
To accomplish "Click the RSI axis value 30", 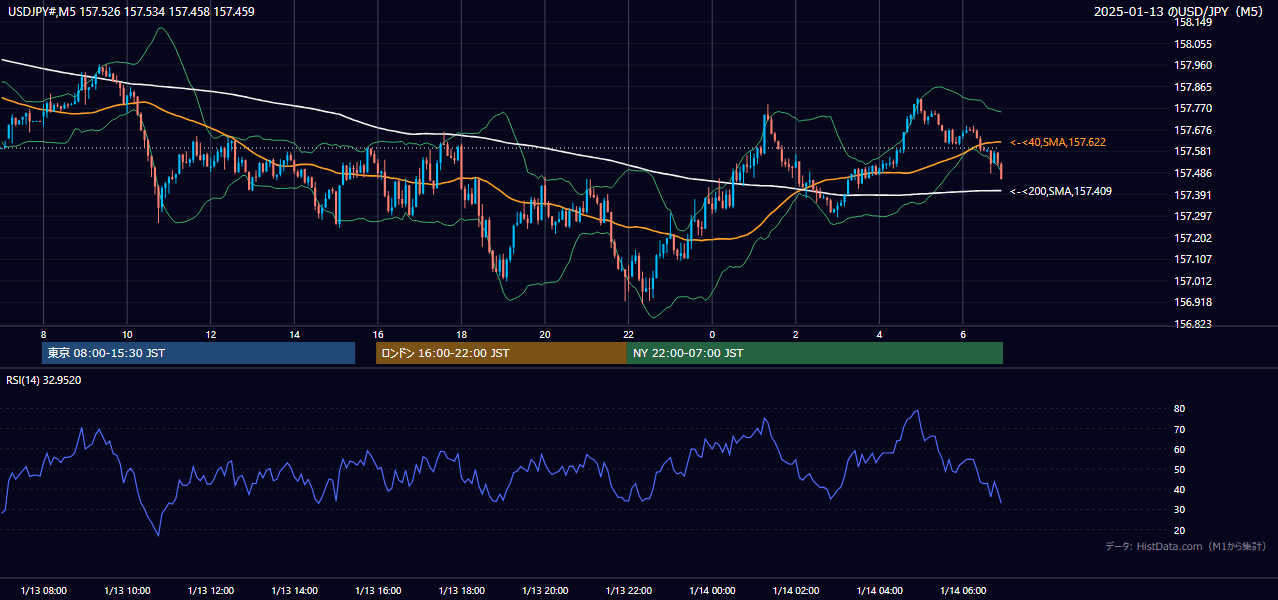I will [x=1179, y=510].
